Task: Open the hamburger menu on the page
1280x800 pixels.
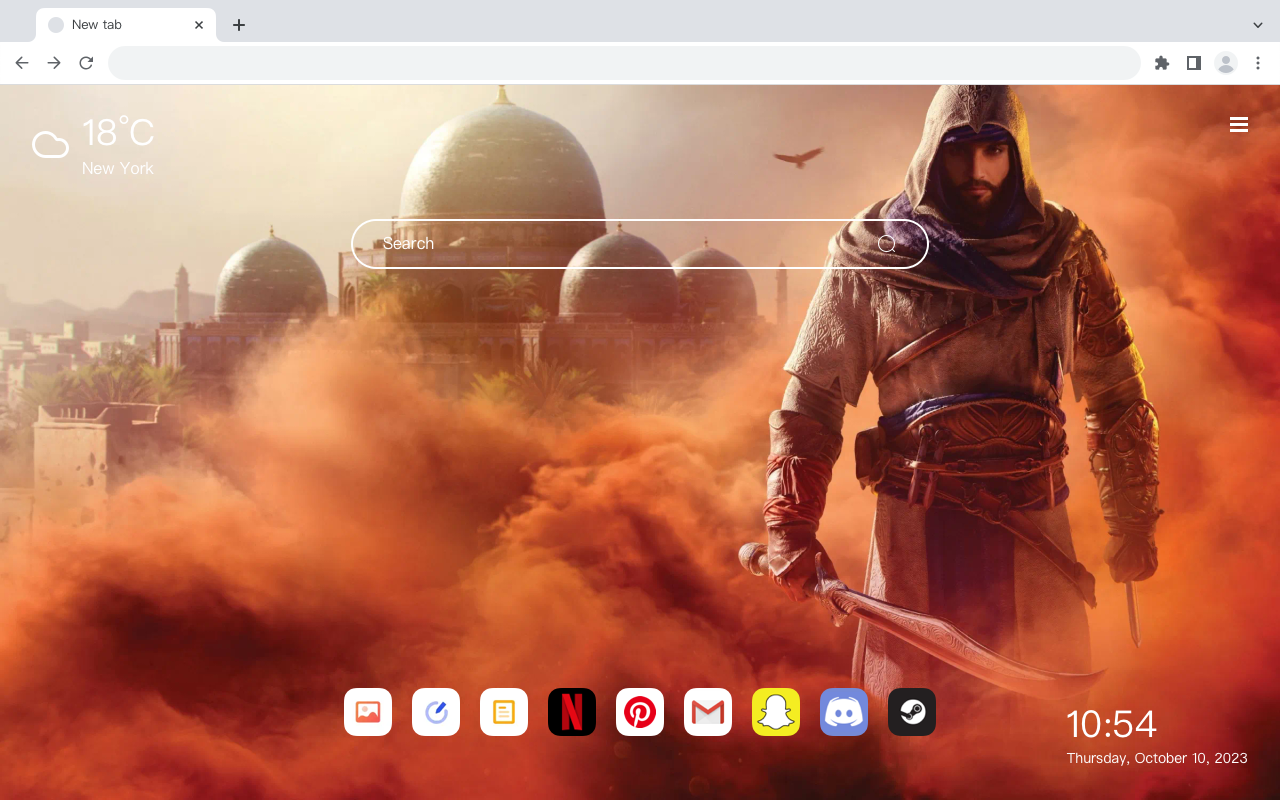Action: [1239, 125]
